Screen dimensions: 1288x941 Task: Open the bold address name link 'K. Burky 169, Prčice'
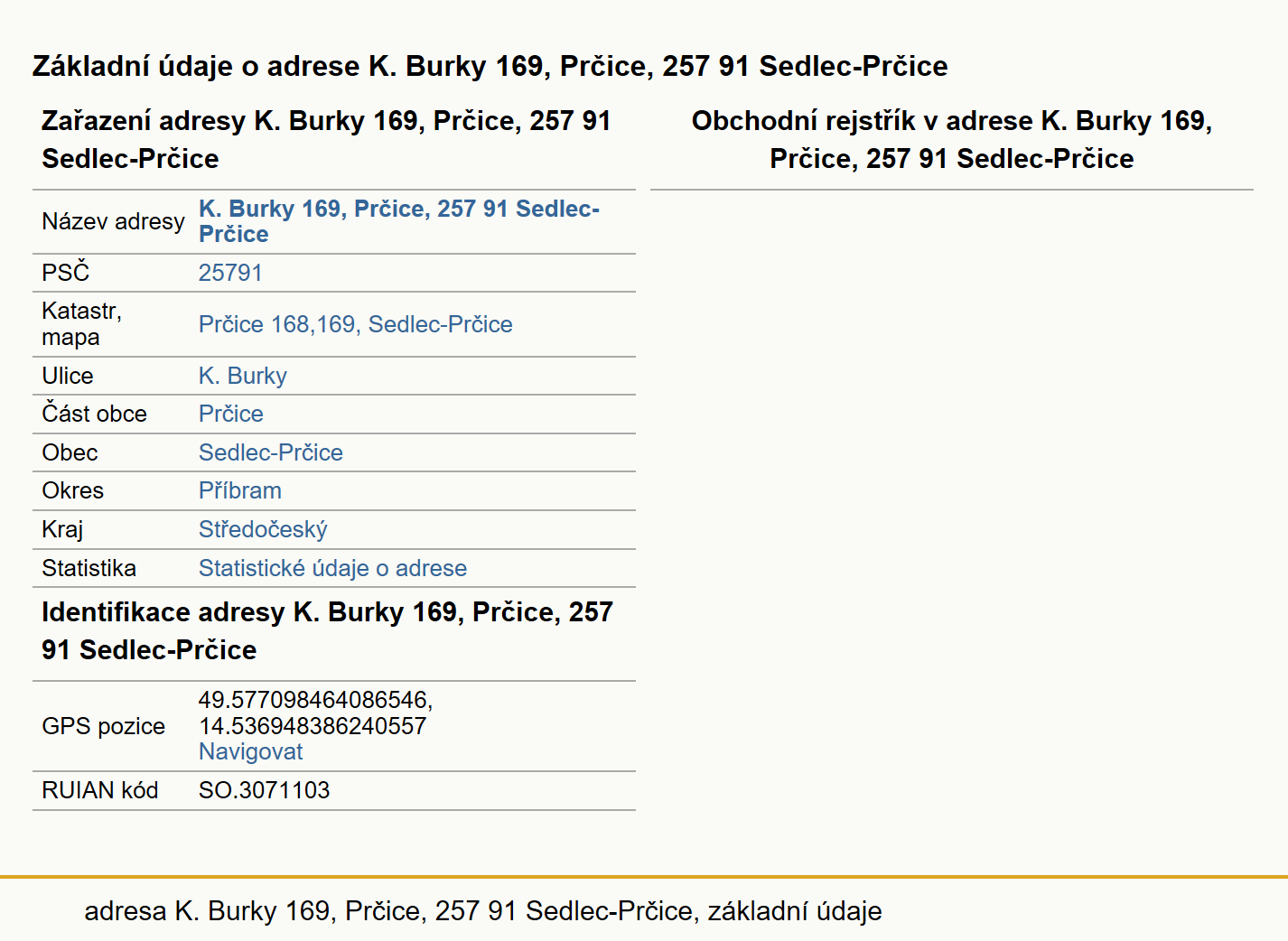[399, 221]
